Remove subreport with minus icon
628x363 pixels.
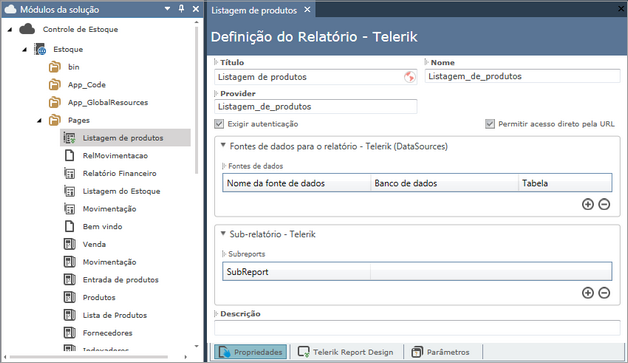pos(604,293)
